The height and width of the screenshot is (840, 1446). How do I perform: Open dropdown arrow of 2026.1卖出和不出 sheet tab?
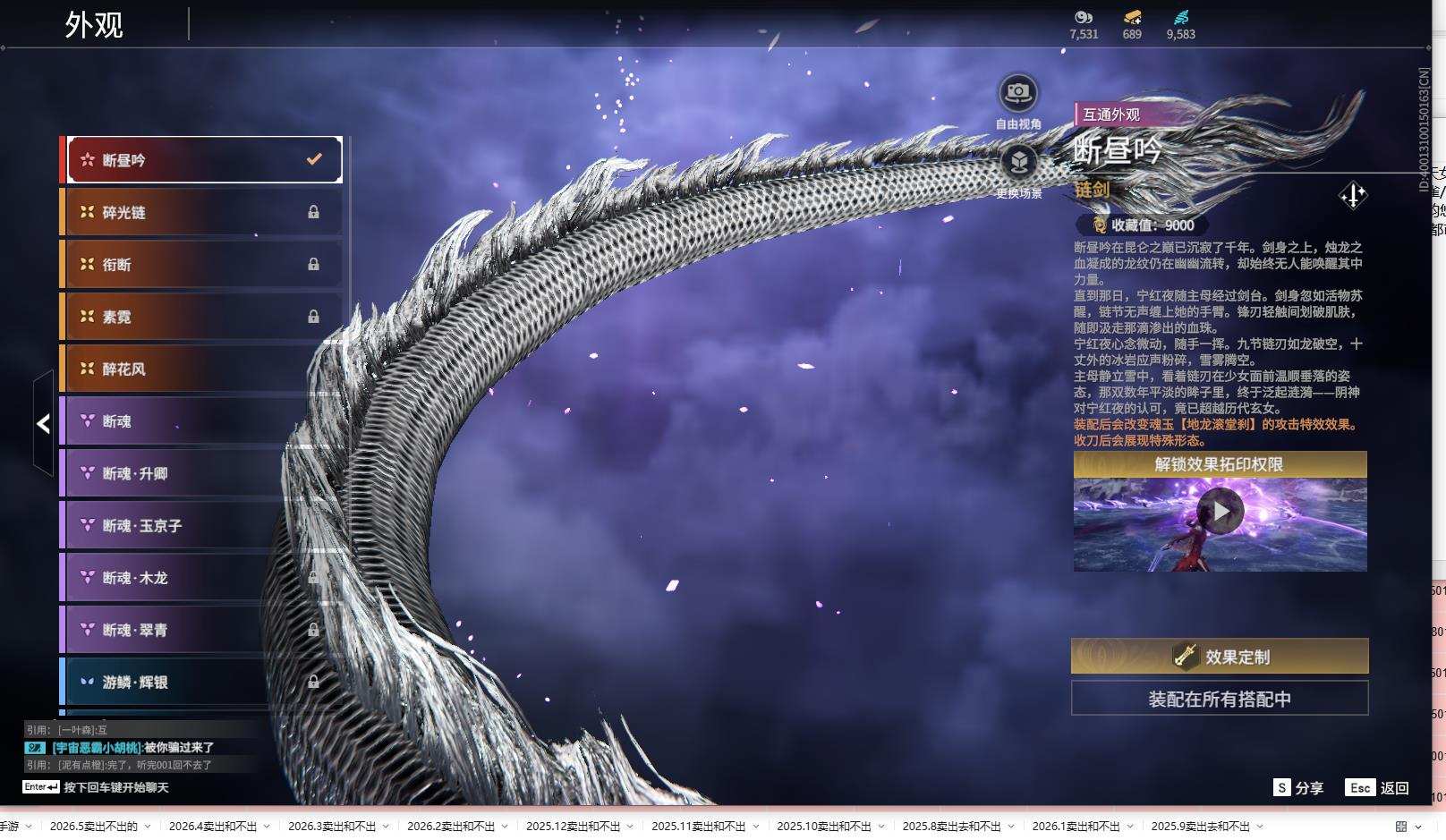click(1129, 827)
